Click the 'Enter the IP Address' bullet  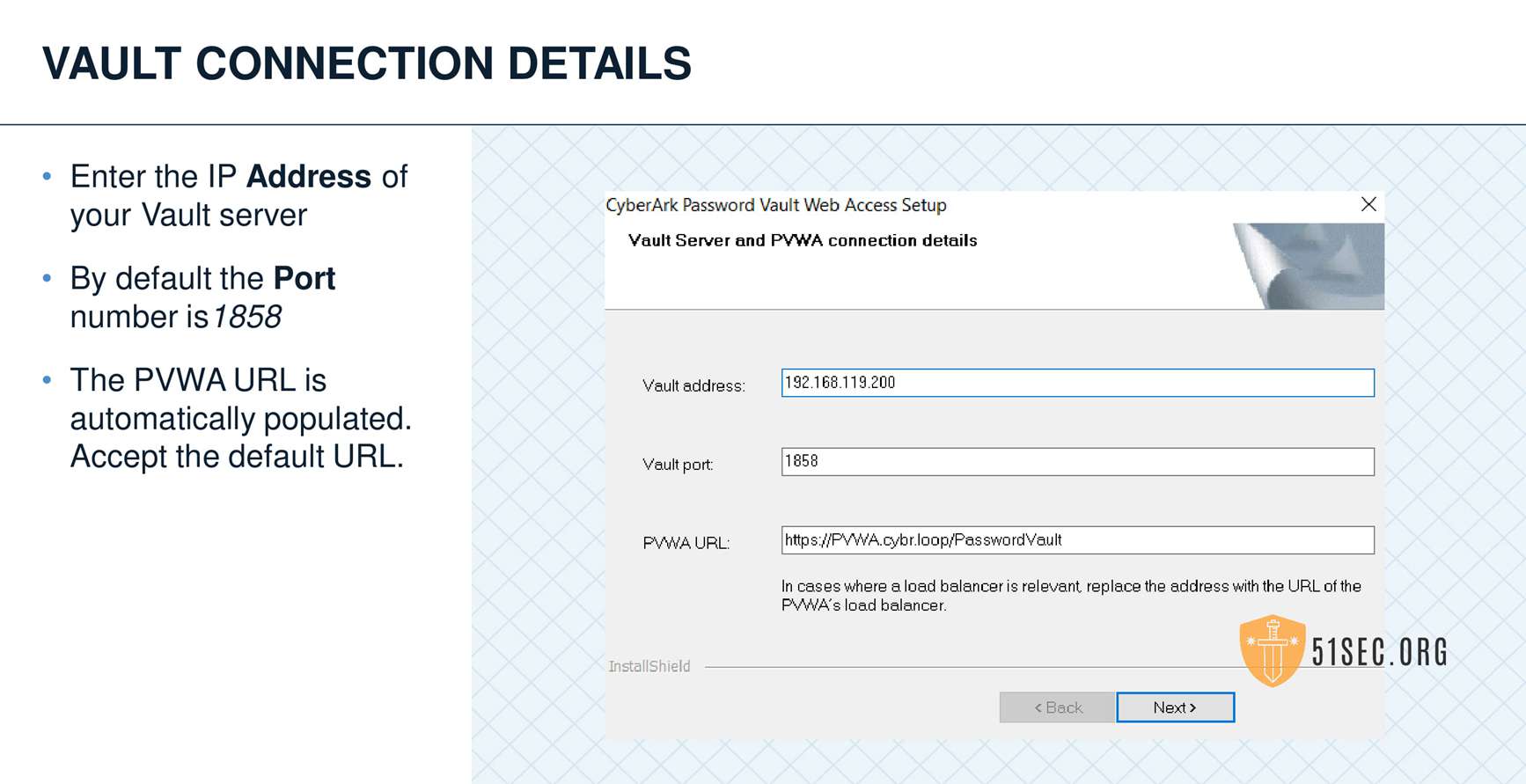pos(238,195)
